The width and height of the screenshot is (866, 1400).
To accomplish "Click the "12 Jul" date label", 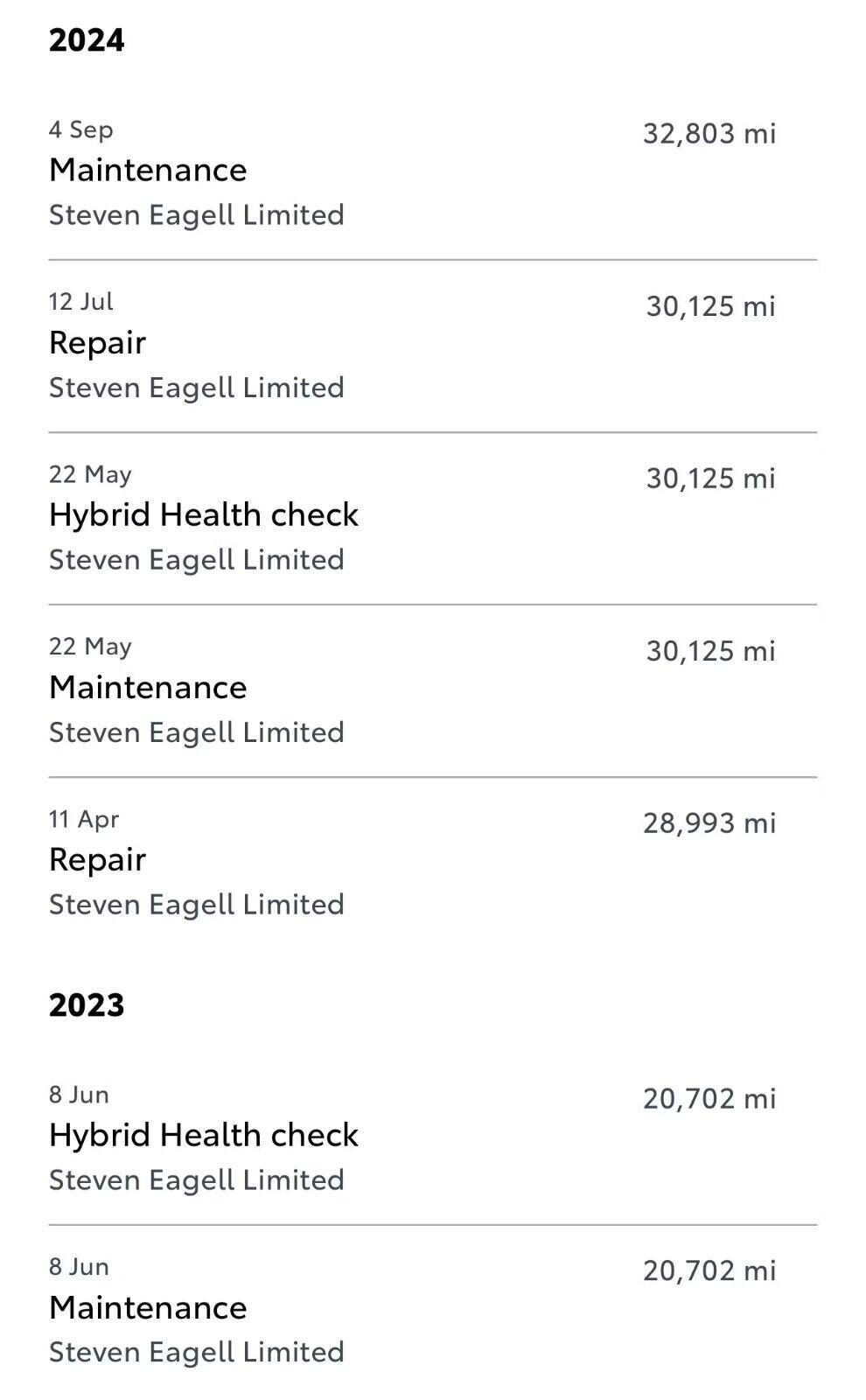I will pyautogui.click(x=80, y=302).
